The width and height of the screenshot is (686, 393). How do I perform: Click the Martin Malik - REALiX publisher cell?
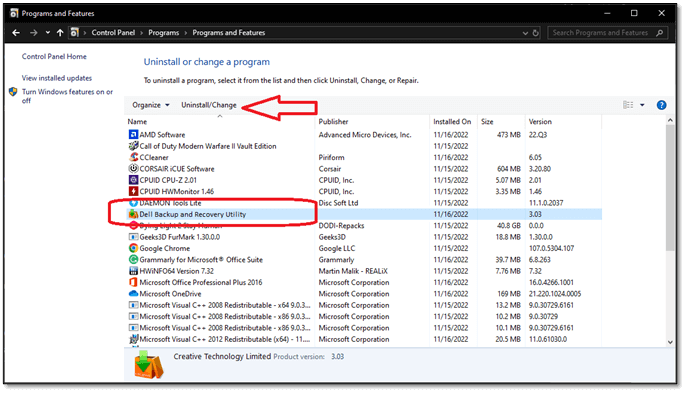click(x=353, y=271)
